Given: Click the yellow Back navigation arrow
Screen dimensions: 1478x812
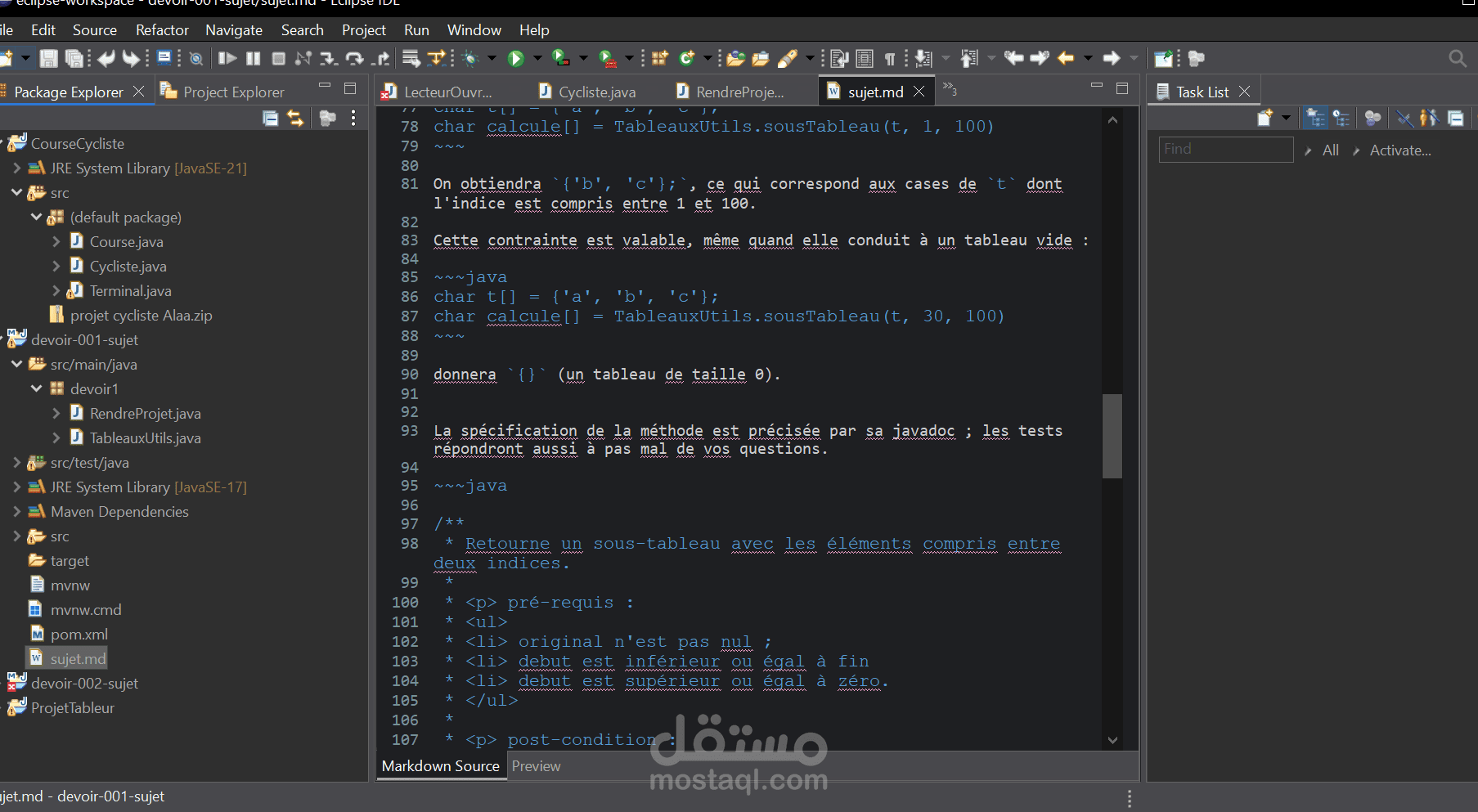Looking at the screenshot, I should coord(1065,59).
